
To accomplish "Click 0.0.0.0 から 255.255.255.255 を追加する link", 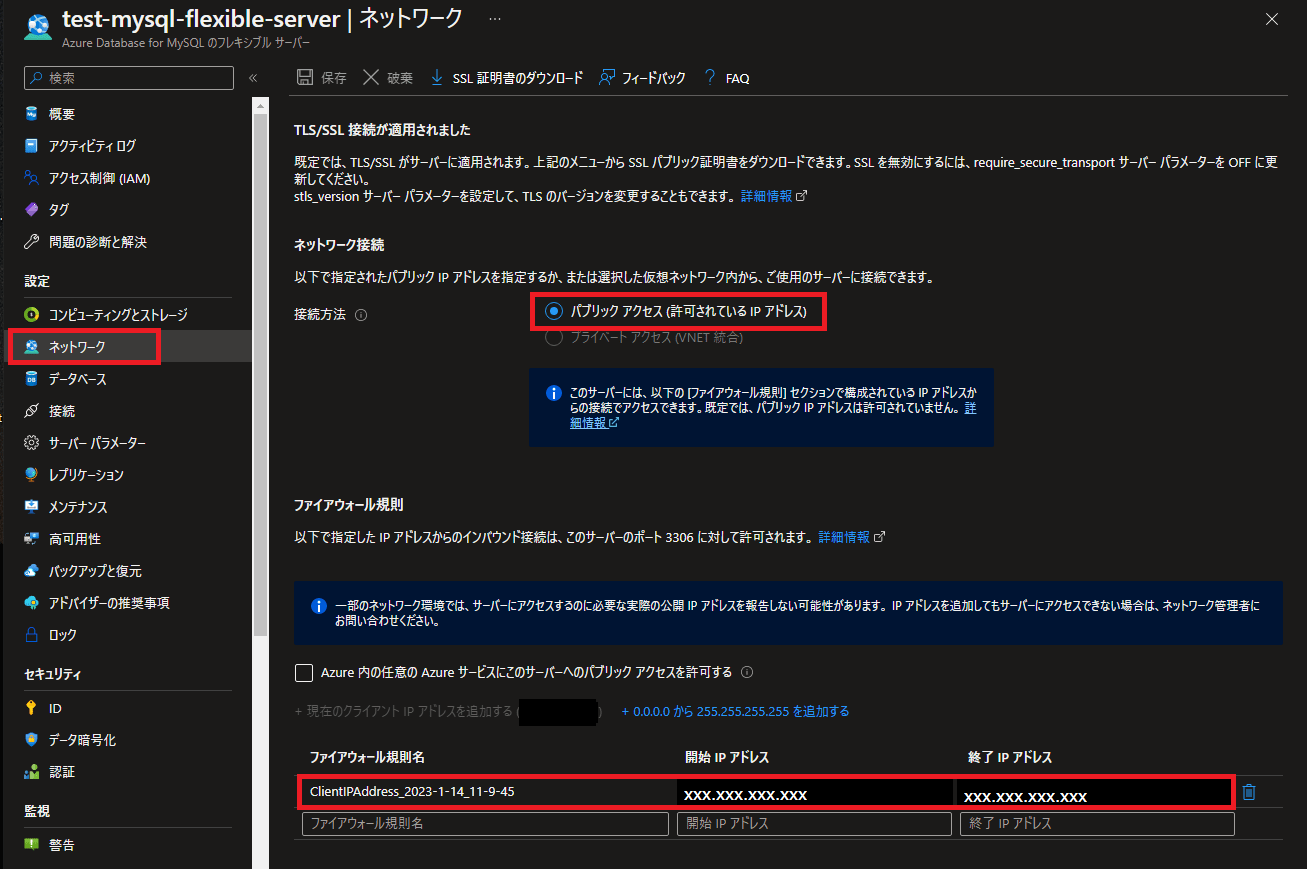I will click(x=735, y=712).
